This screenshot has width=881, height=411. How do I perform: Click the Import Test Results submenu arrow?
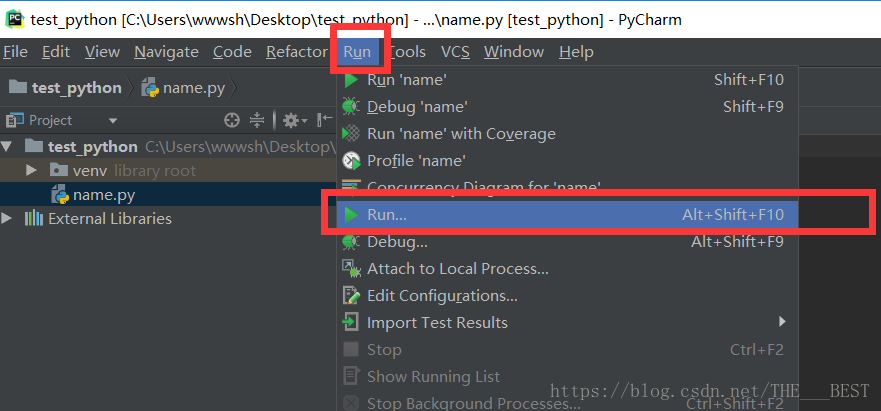point(782,322)
